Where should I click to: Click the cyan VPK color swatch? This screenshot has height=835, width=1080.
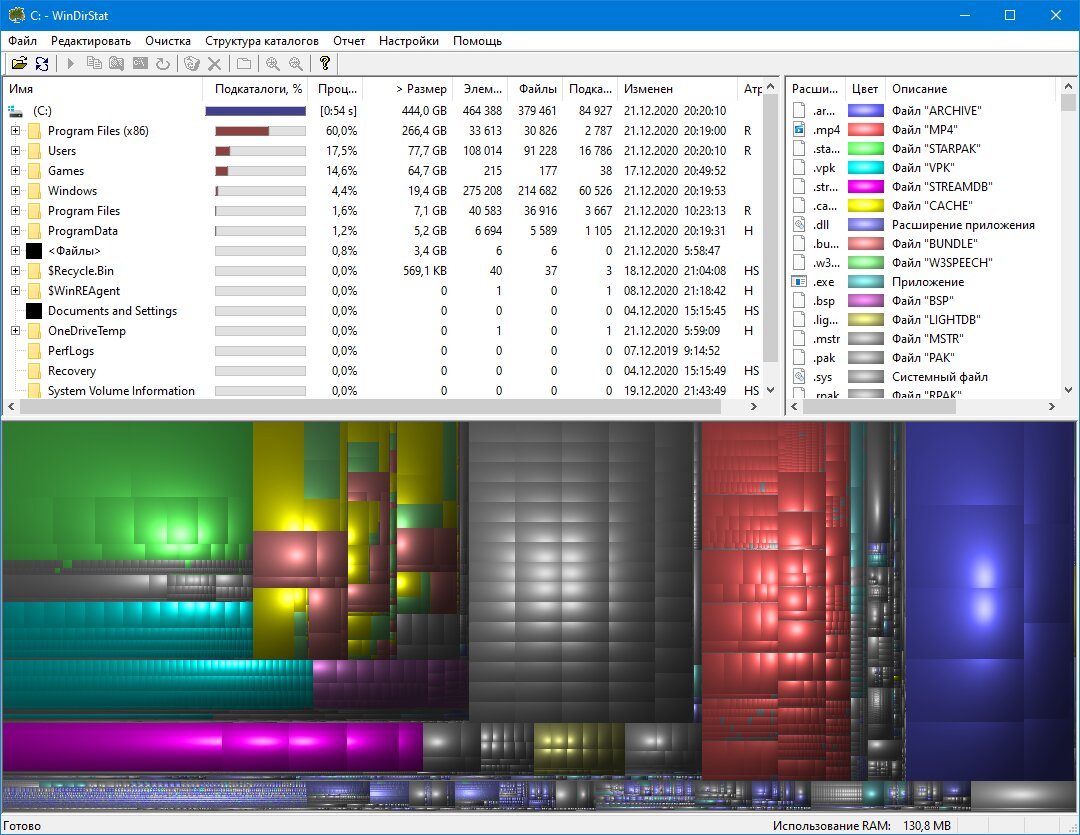tap(865, 167)
